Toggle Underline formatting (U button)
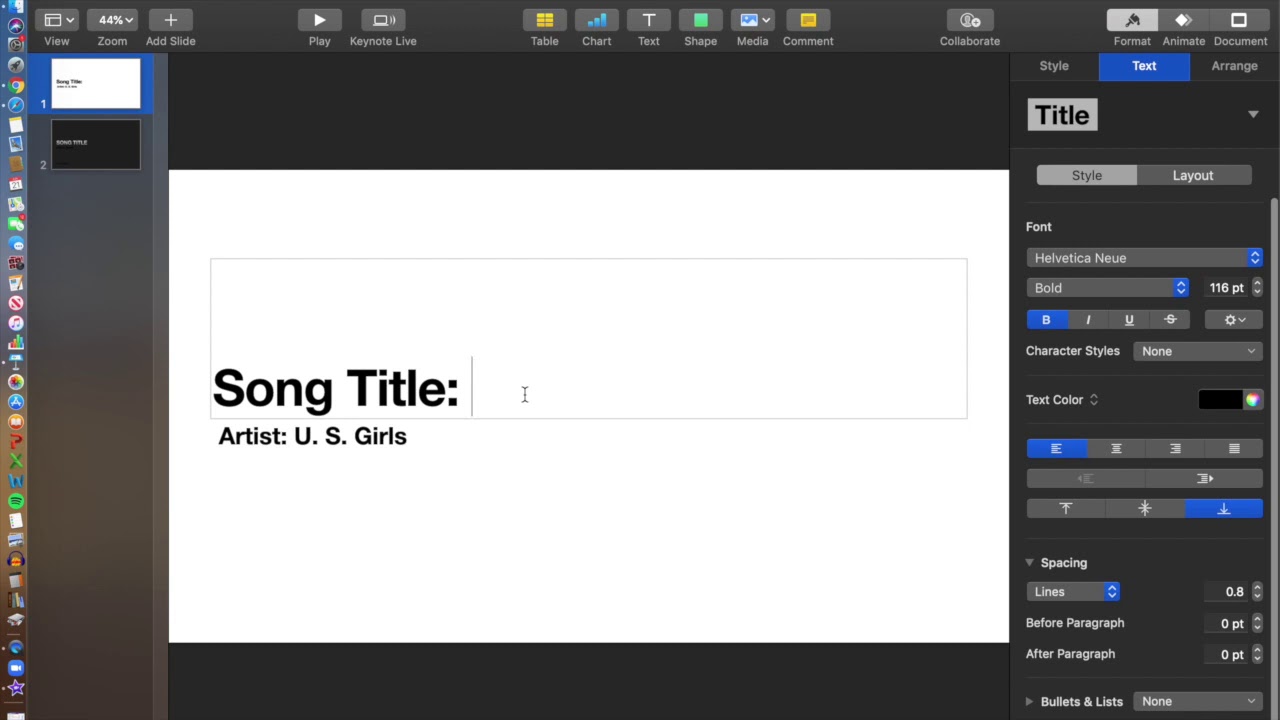 1129,320
